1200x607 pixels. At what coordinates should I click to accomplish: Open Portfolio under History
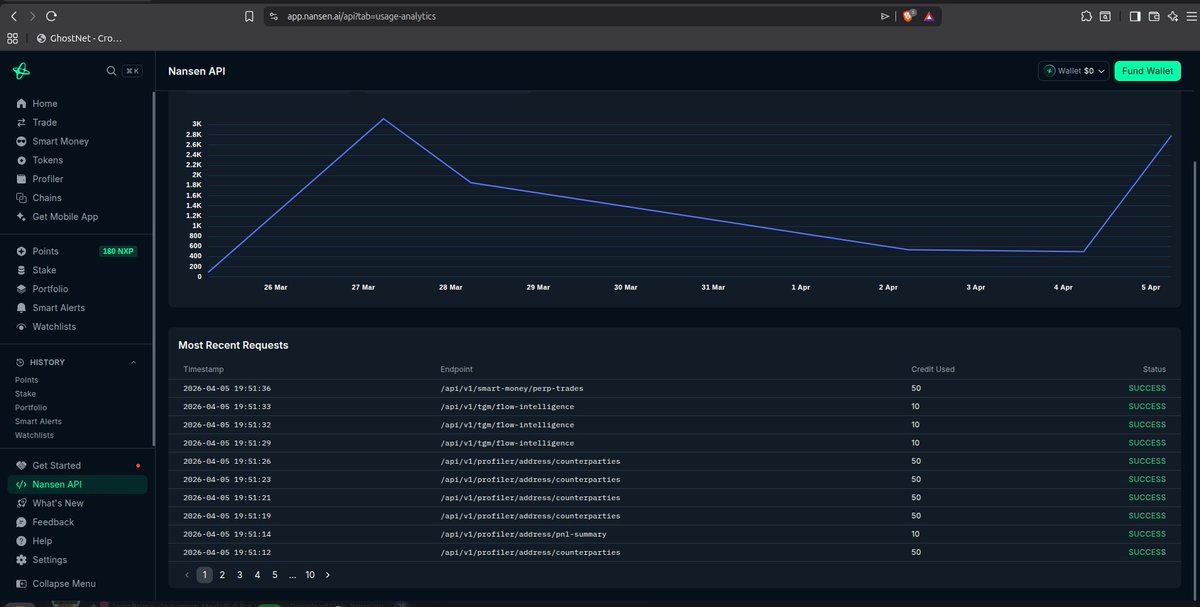[30, 408]
